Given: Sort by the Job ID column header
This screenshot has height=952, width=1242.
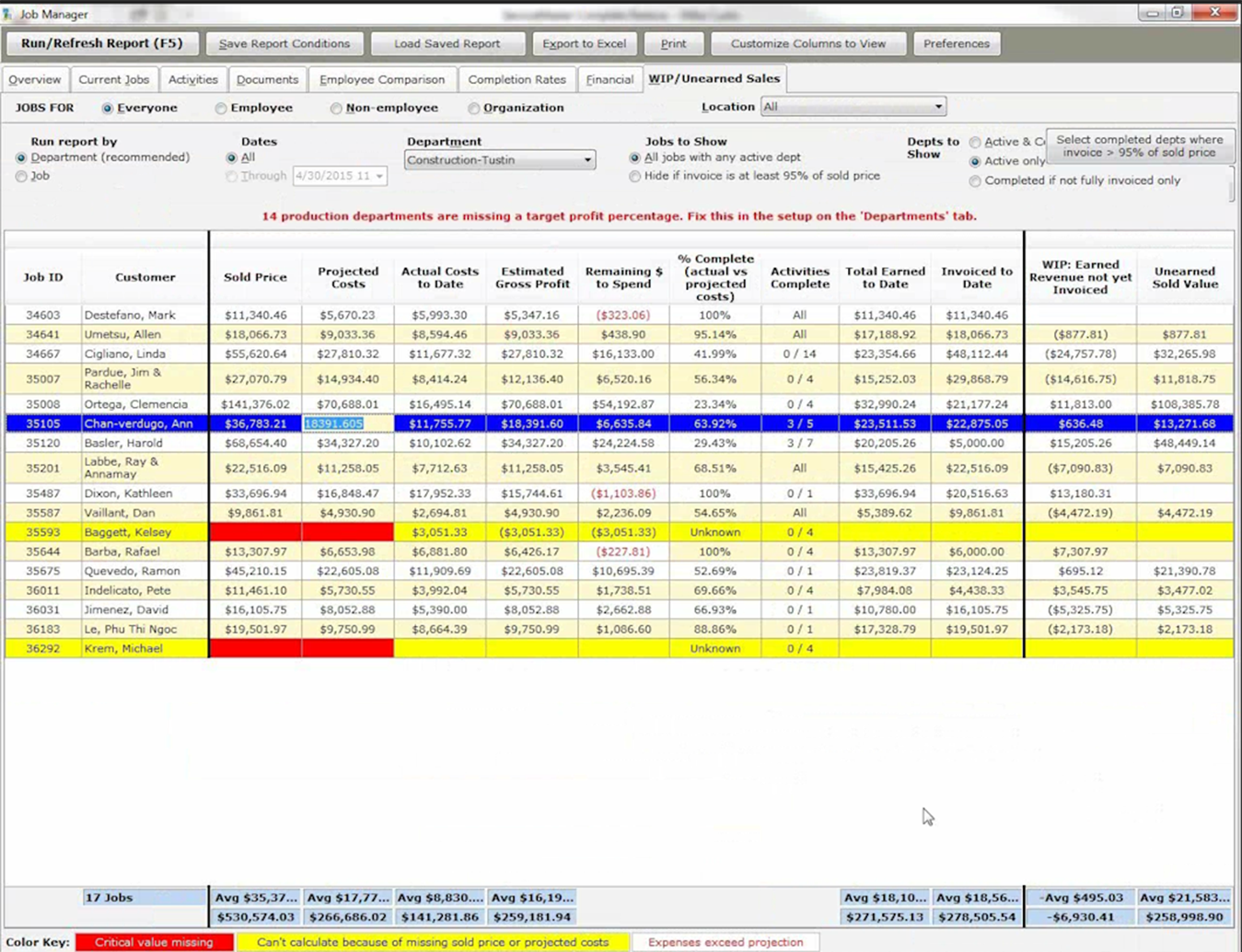Looking at the screenshot, I should [x=43, y=277].
